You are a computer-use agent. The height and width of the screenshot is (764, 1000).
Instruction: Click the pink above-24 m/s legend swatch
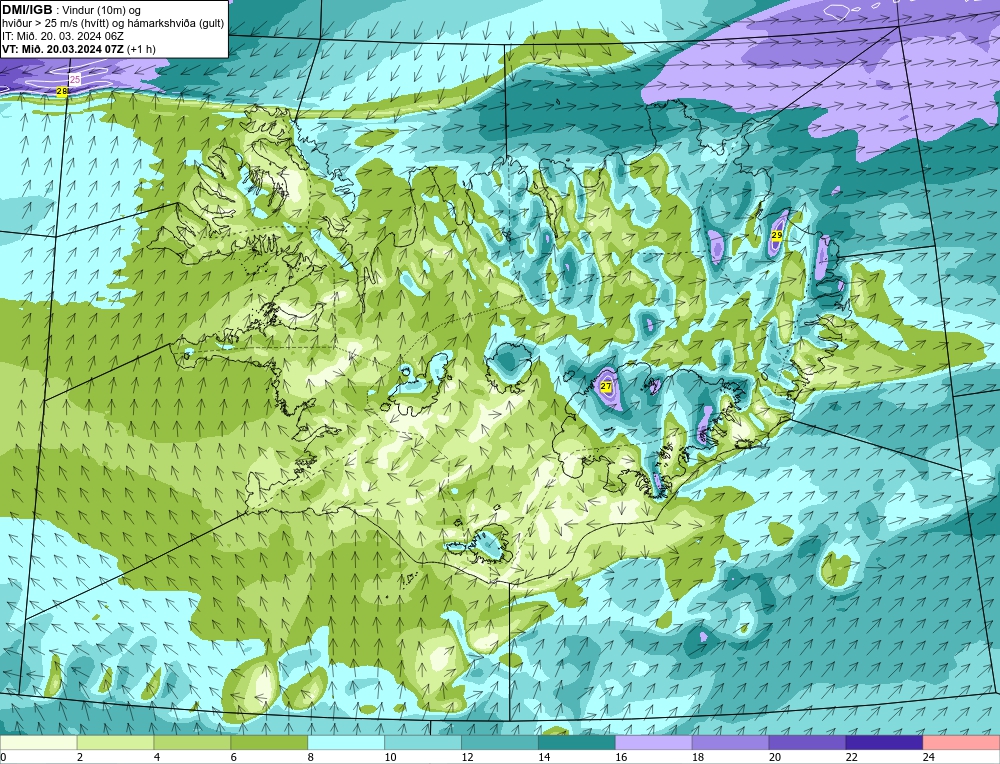961,743
